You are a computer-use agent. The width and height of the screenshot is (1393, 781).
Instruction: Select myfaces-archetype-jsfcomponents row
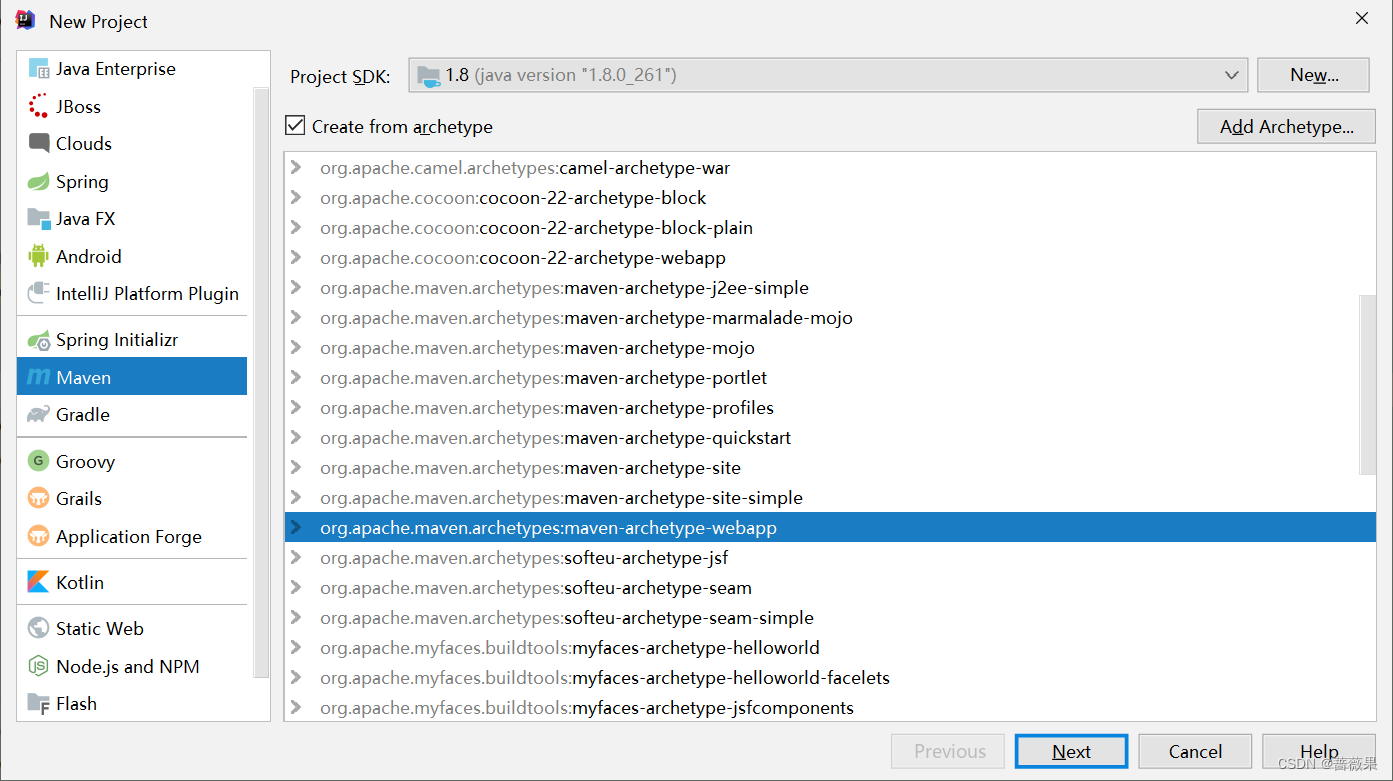830,708
